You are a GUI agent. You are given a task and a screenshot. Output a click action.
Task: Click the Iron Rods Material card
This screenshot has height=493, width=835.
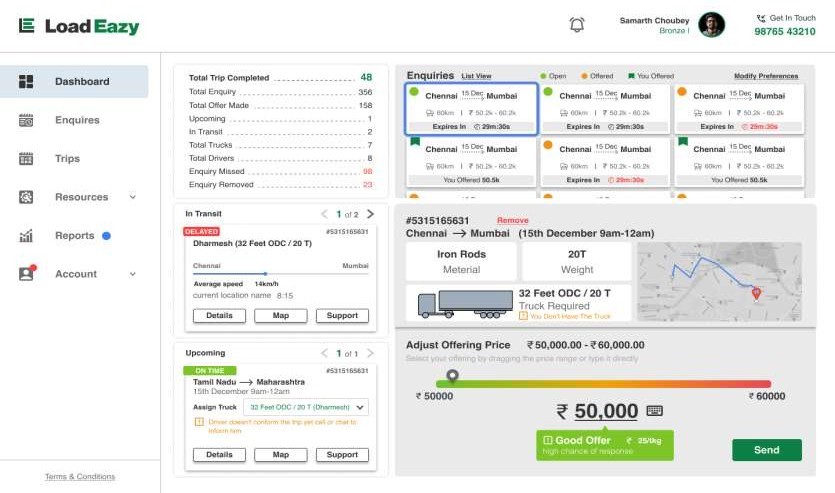pyautogui.click(x=461, y=261)
